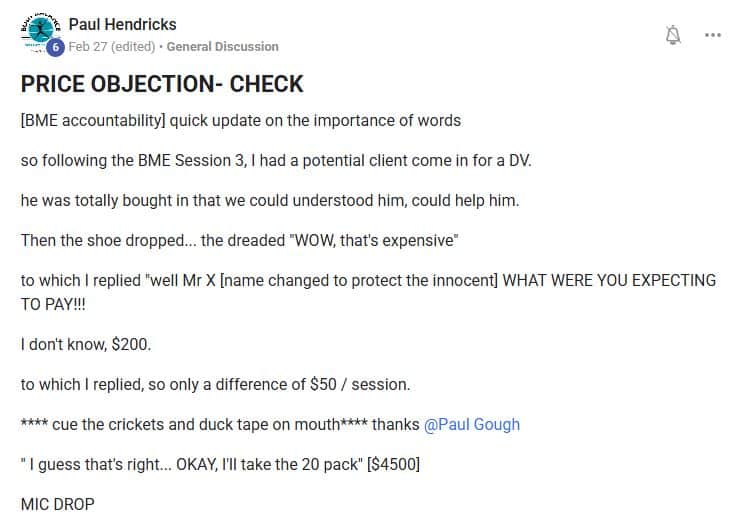This screenshot has width=746, height=530.
Task: Open the @Paul Gough mention link
Action: tap(471, 424)
